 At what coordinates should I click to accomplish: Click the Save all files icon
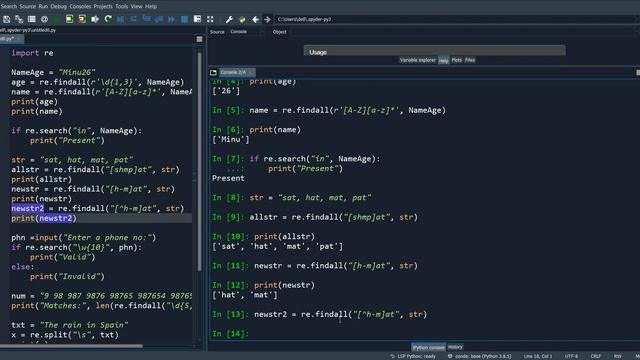tap(19, 19)
